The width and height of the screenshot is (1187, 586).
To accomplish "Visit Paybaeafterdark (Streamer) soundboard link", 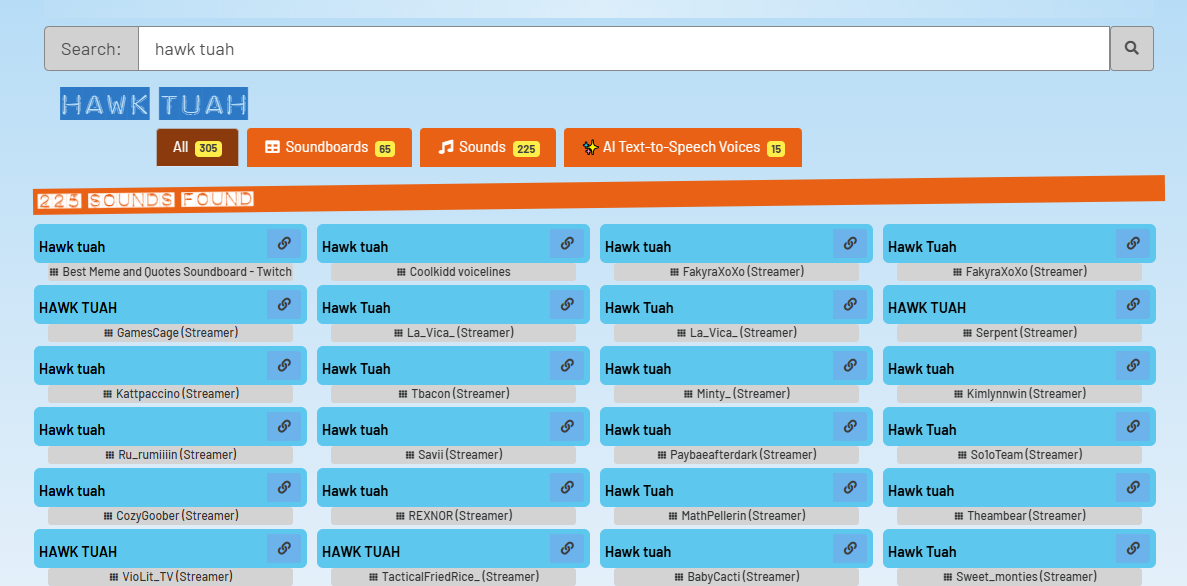I will (737, 455).
